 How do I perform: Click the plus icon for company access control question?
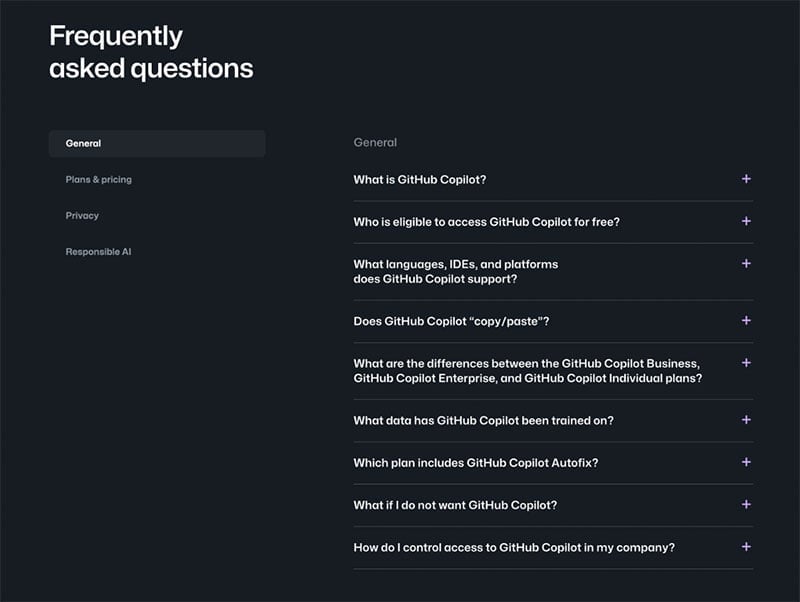[x=746, y=547]
